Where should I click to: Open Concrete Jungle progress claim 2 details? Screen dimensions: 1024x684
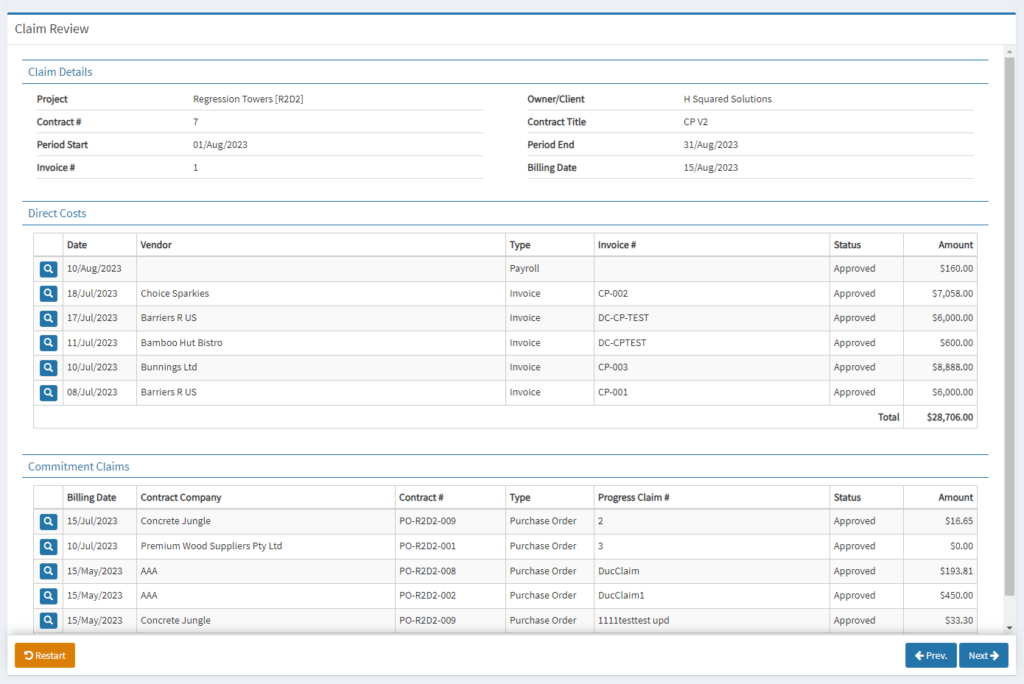(48, 521)
